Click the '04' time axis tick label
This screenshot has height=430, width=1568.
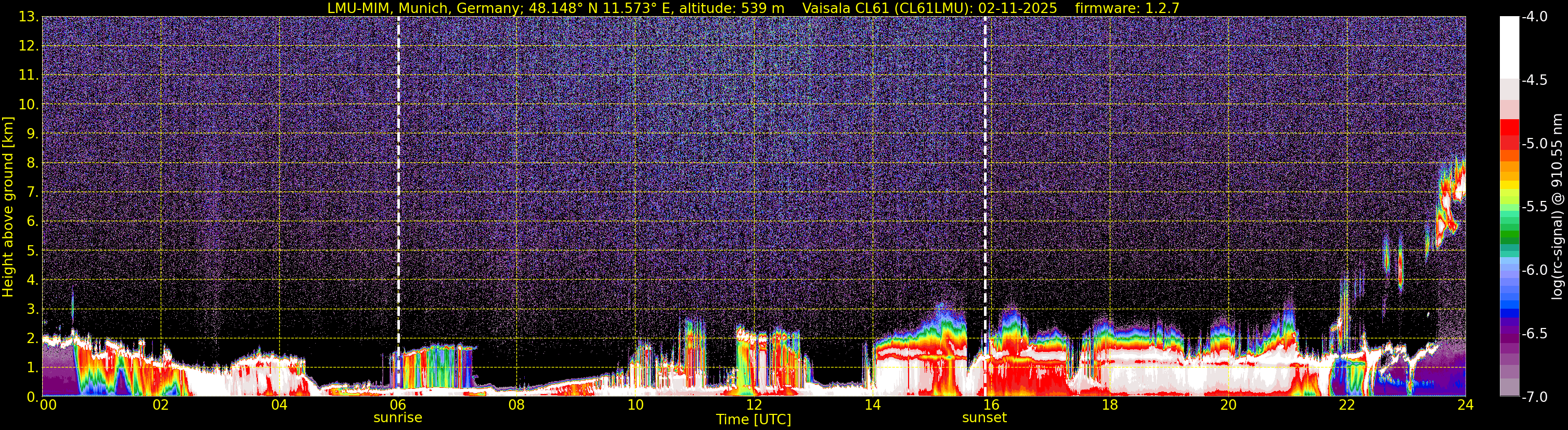279,405
